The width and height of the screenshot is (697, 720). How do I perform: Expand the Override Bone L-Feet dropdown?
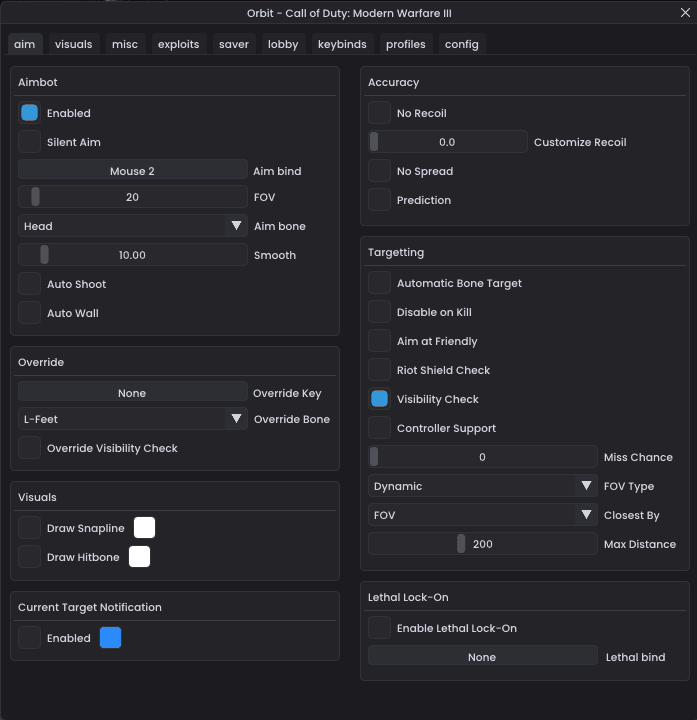coord(133,419)
